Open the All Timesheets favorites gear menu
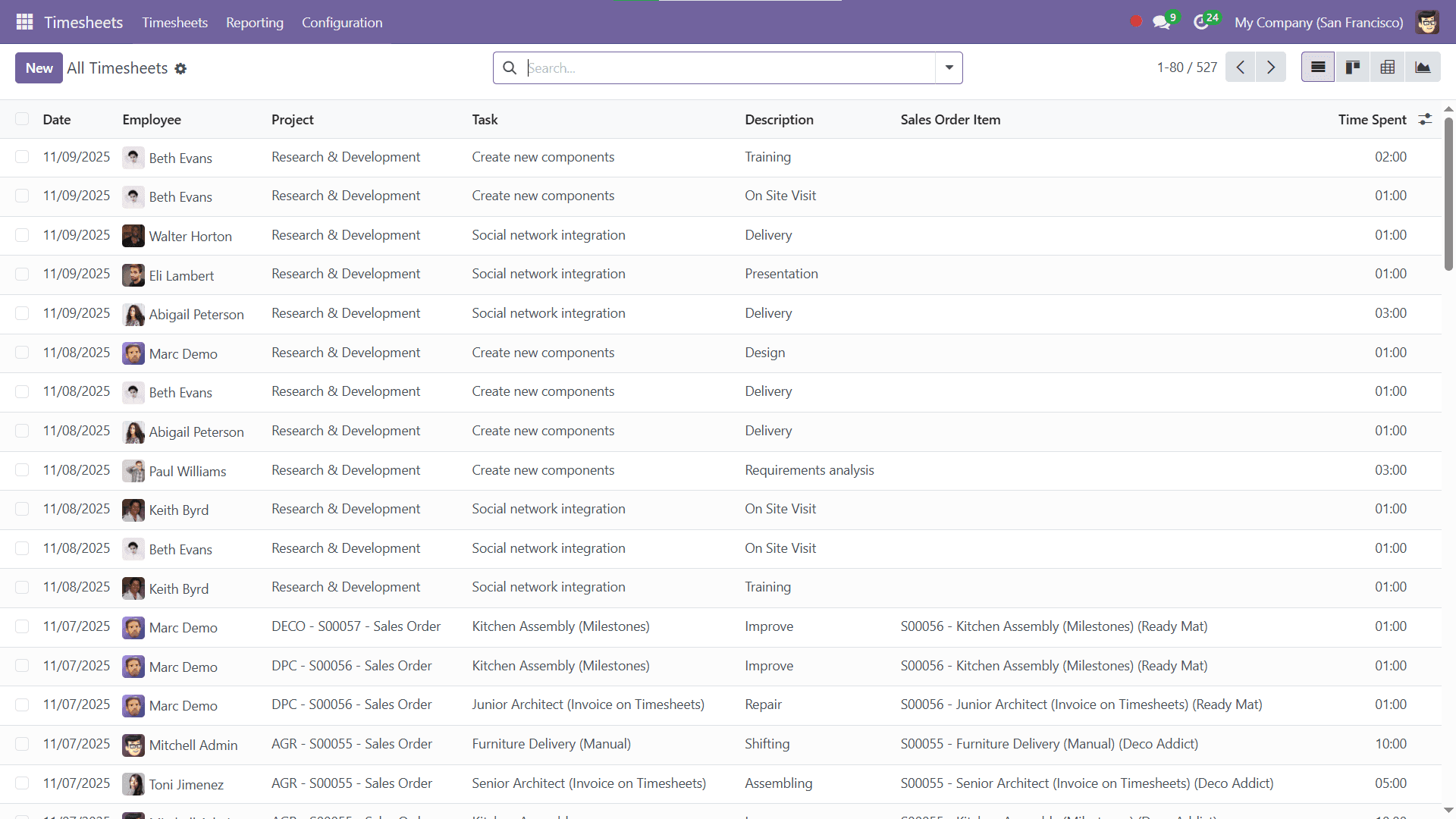Screen dimensions: 1456x819 (180, 68)
